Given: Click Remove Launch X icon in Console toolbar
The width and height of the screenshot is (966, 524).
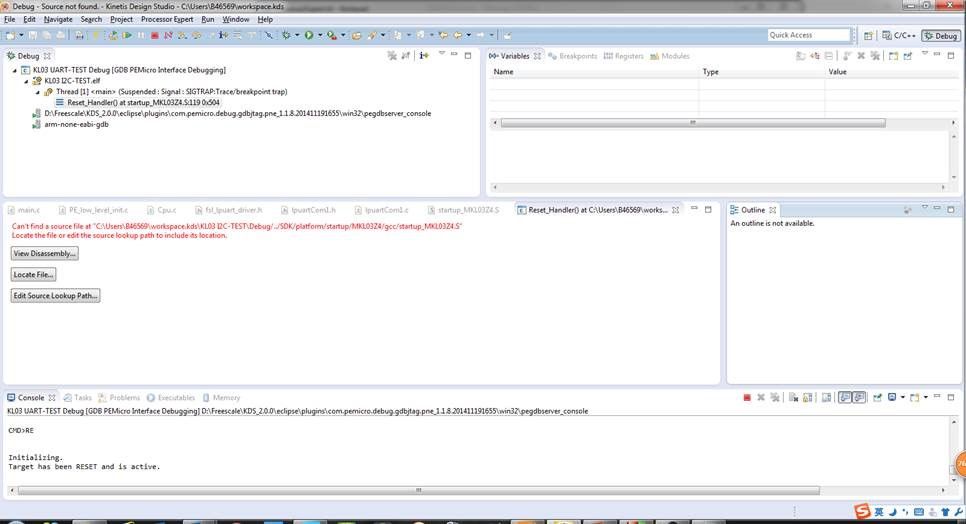Looking at the screenshot, I should [761, 398].
